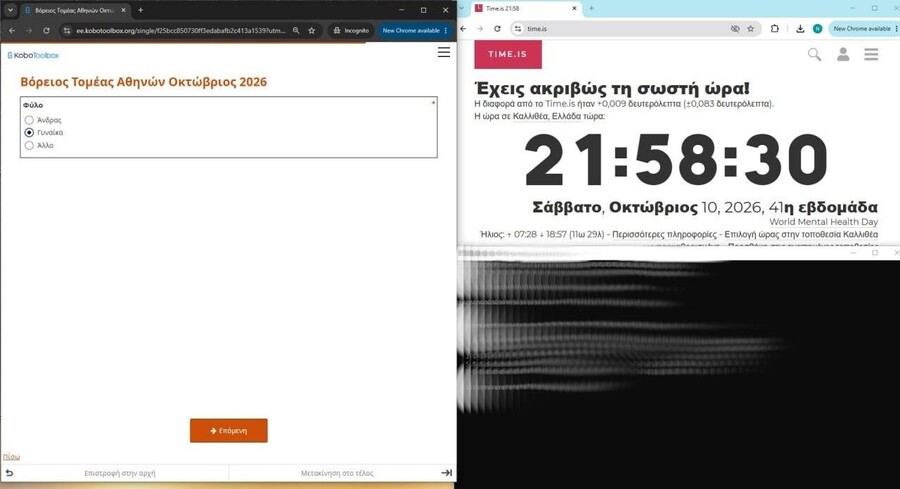Go forward in the Kobo browser window
This screenshot has width=900, height=489.
tap(29, 30)
